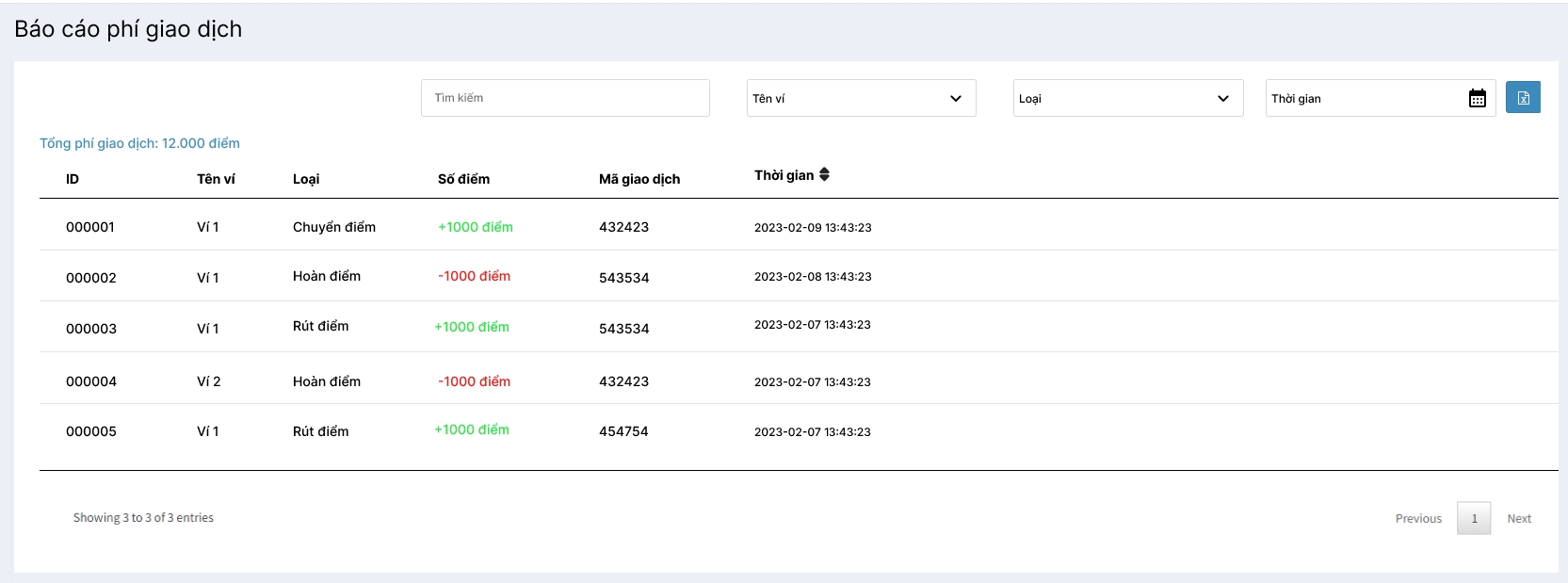Click the Tổng phí giao dịch summary text

point(139,143)
